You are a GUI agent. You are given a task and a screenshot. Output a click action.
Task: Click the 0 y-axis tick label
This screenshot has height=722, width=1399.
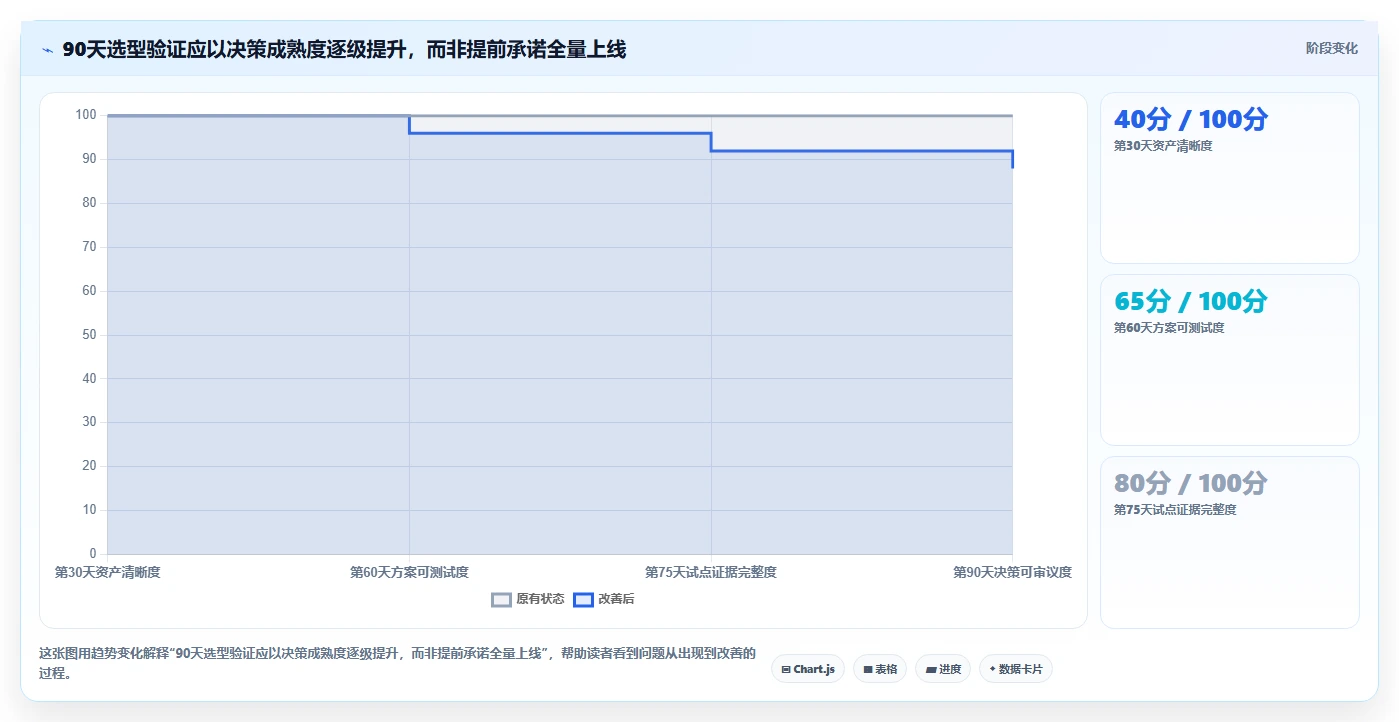93,553
